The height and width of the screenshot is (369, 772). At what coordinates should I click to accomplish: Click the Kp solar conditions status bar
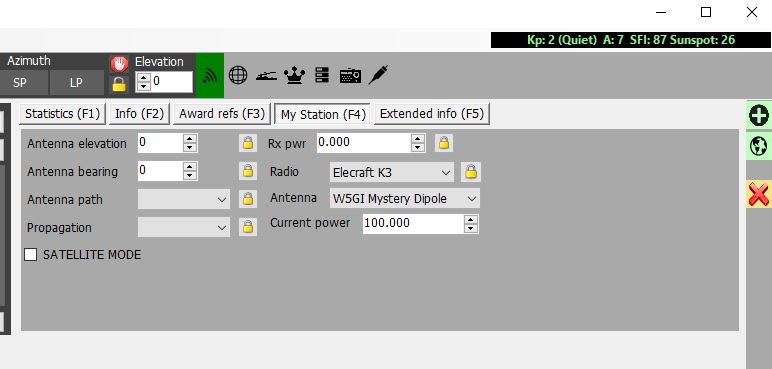pos(630,40)
